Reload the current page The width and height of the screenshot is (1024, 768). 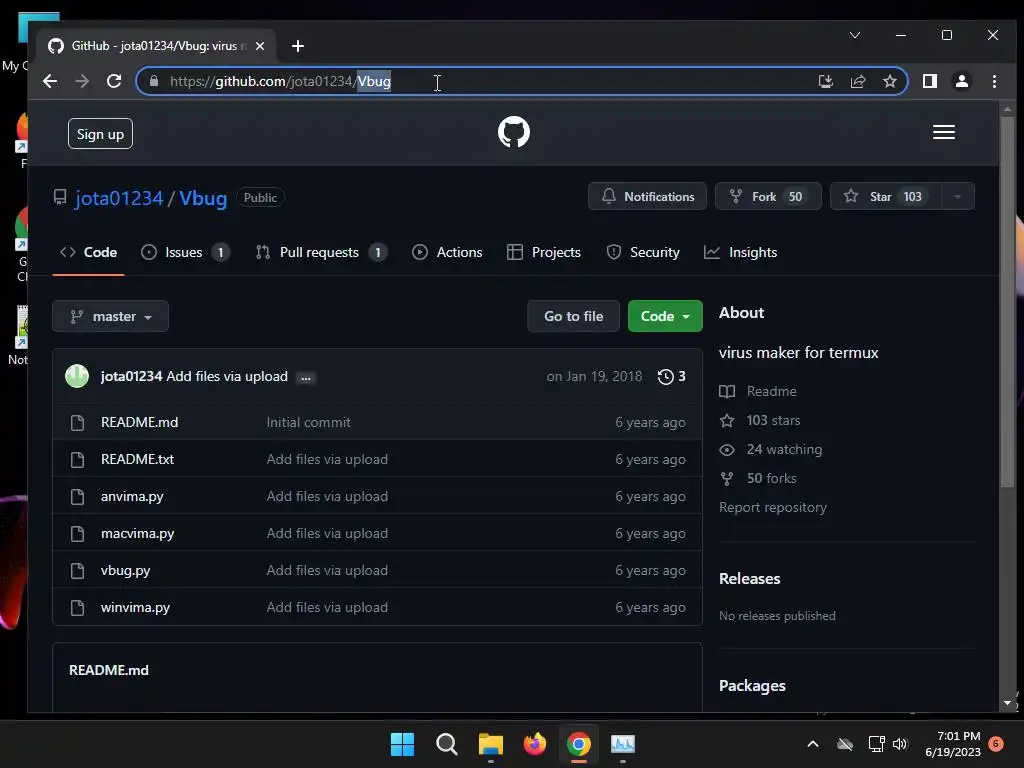tap(114, 81)
